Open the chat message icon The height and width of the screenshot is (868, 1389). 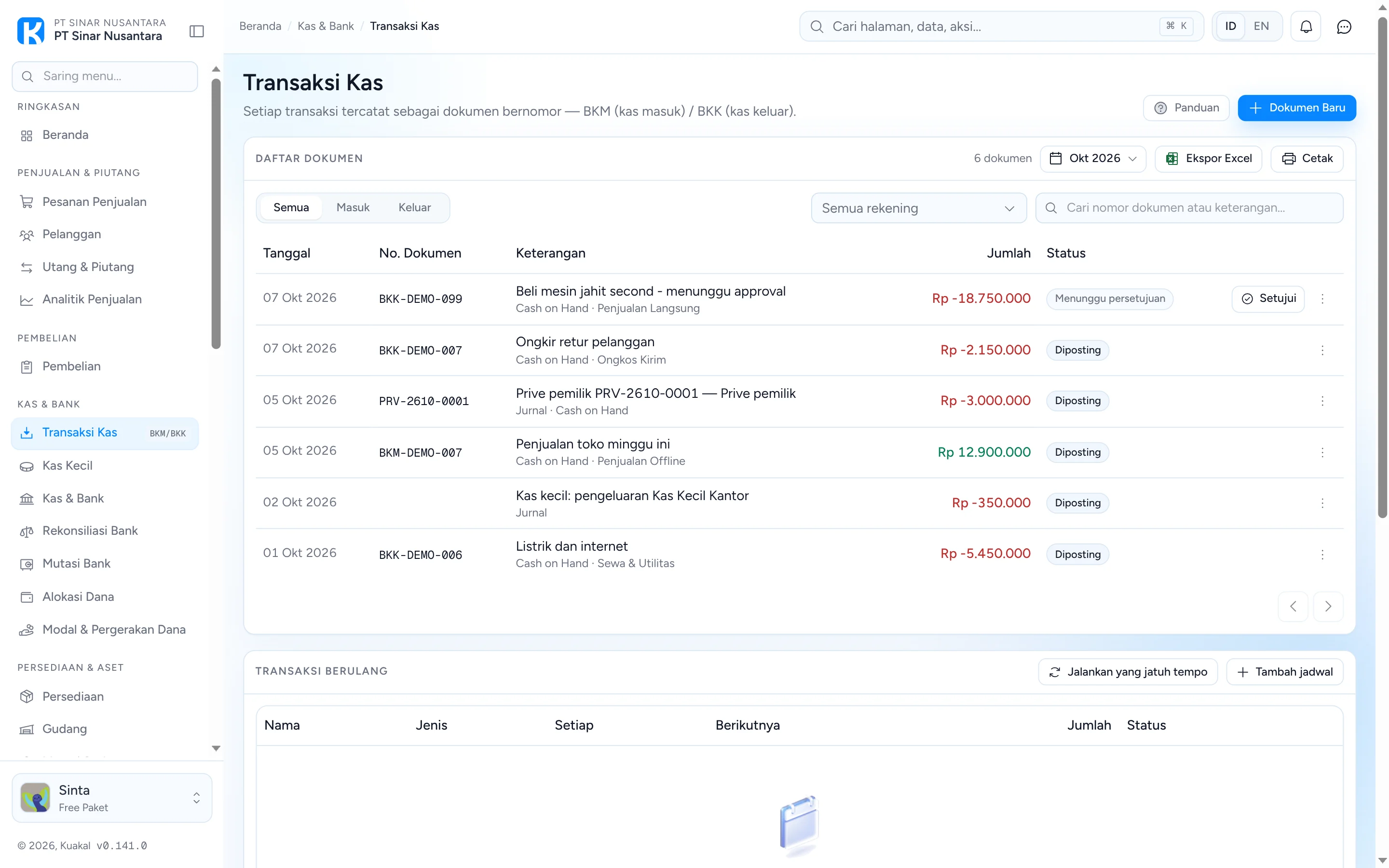tap(1344, 27)
